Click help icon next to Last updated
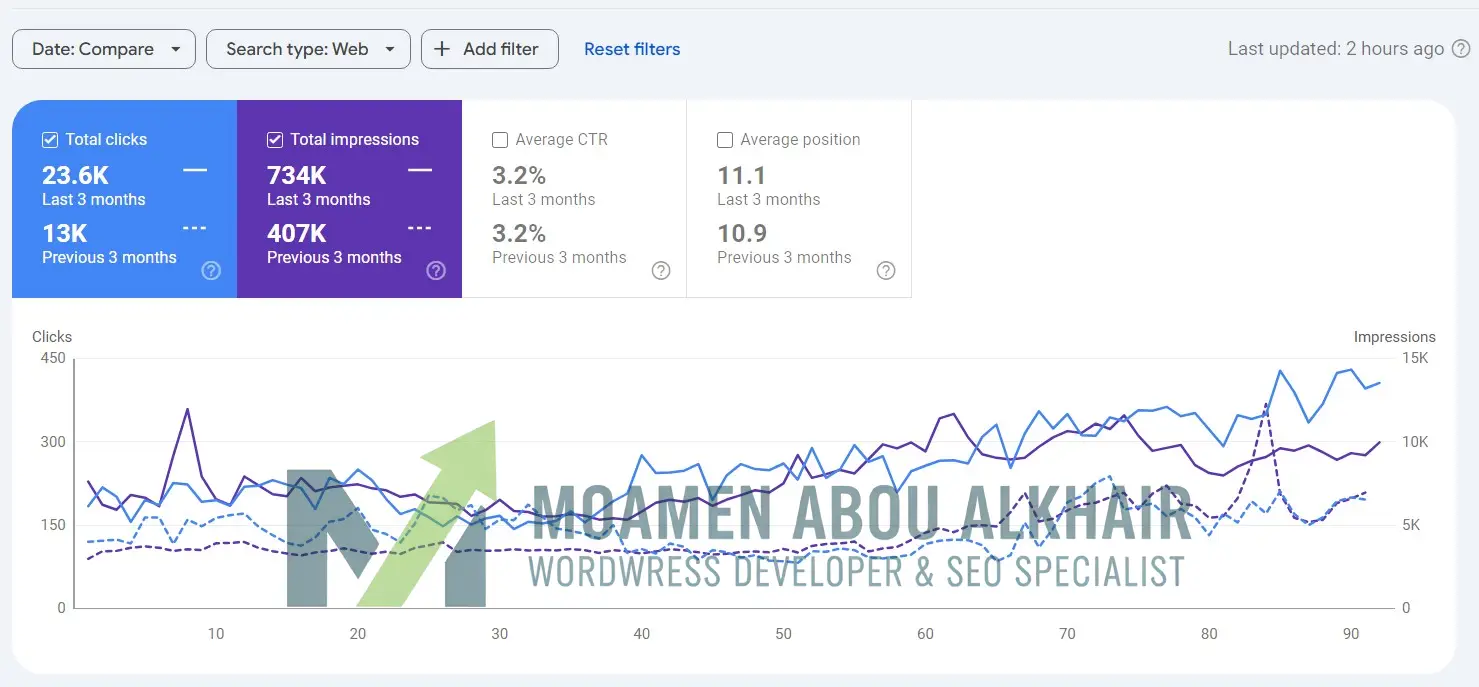The height and width of the screenshot is (687, 1479). (1461, 49)
